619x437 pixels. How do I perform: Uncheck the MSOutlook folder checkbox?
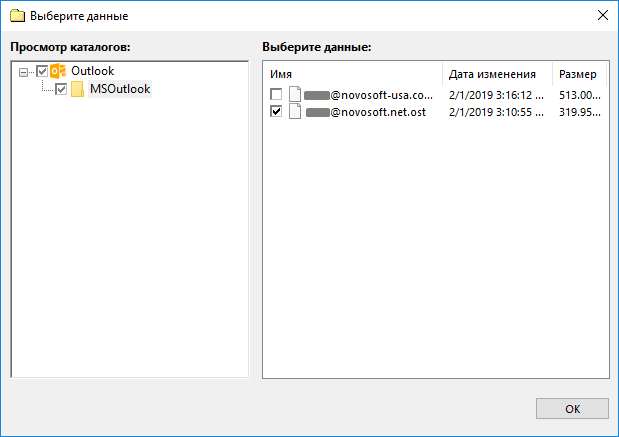[61, 89]
